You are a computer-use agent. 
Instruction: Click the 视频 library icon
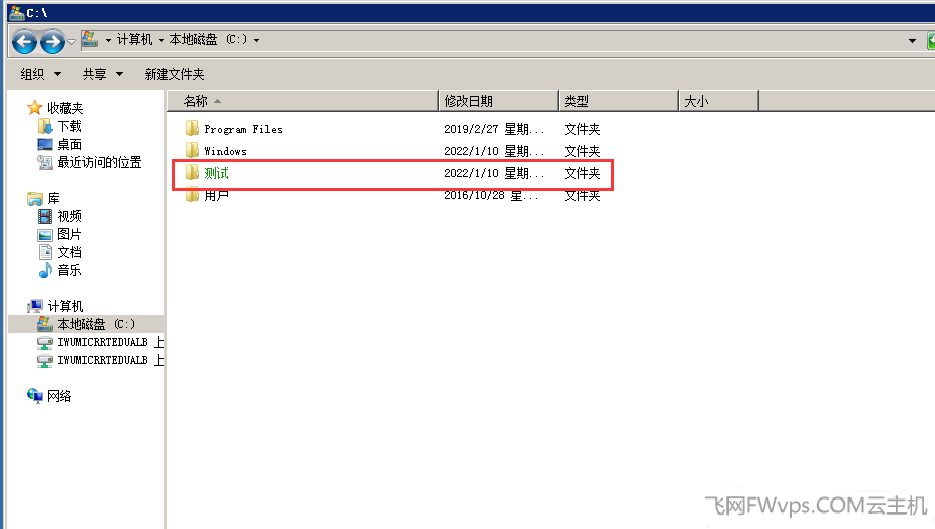(x=45, y=216)
